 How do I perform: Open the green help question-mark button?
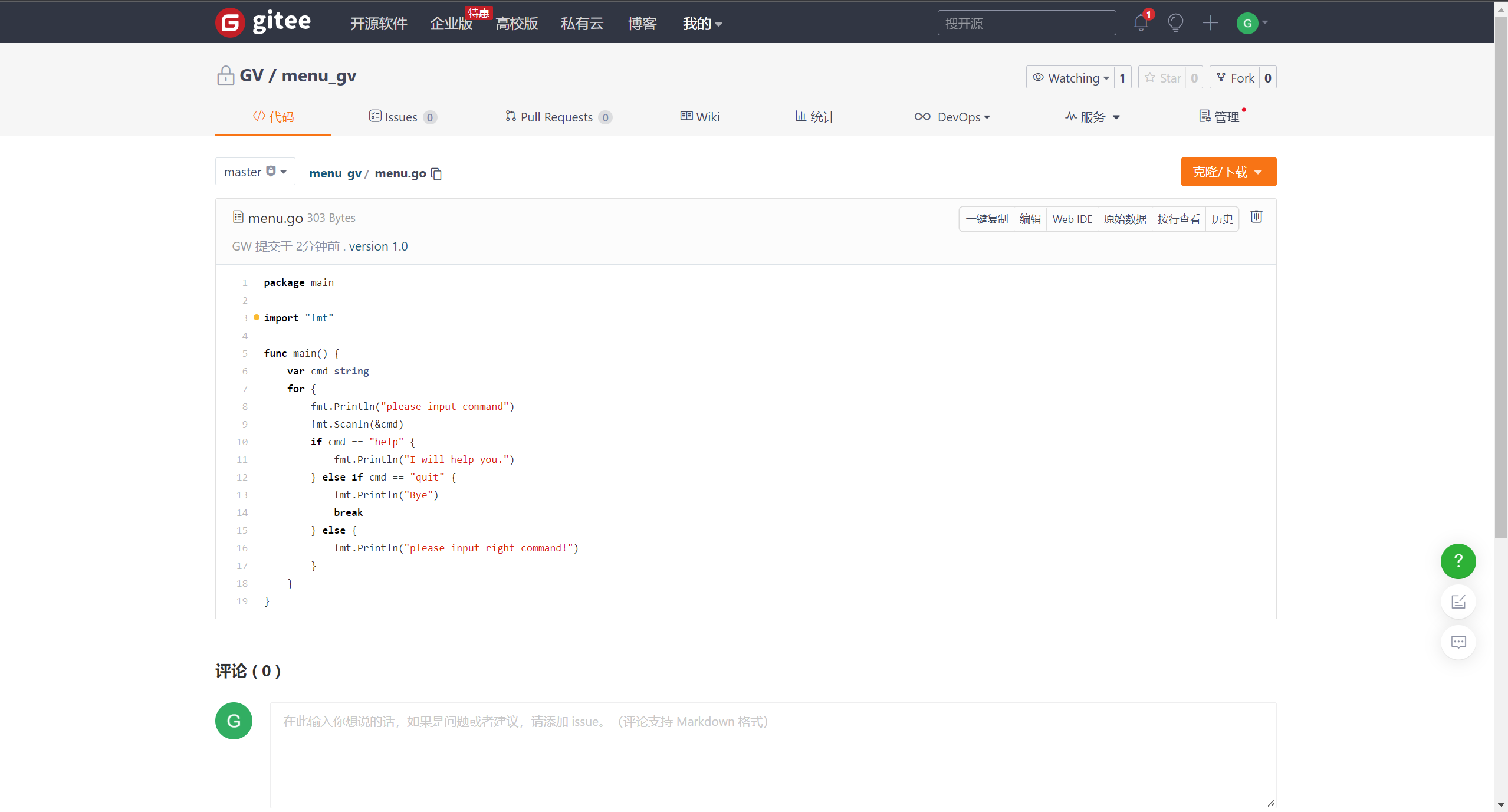pos(1458,561)
